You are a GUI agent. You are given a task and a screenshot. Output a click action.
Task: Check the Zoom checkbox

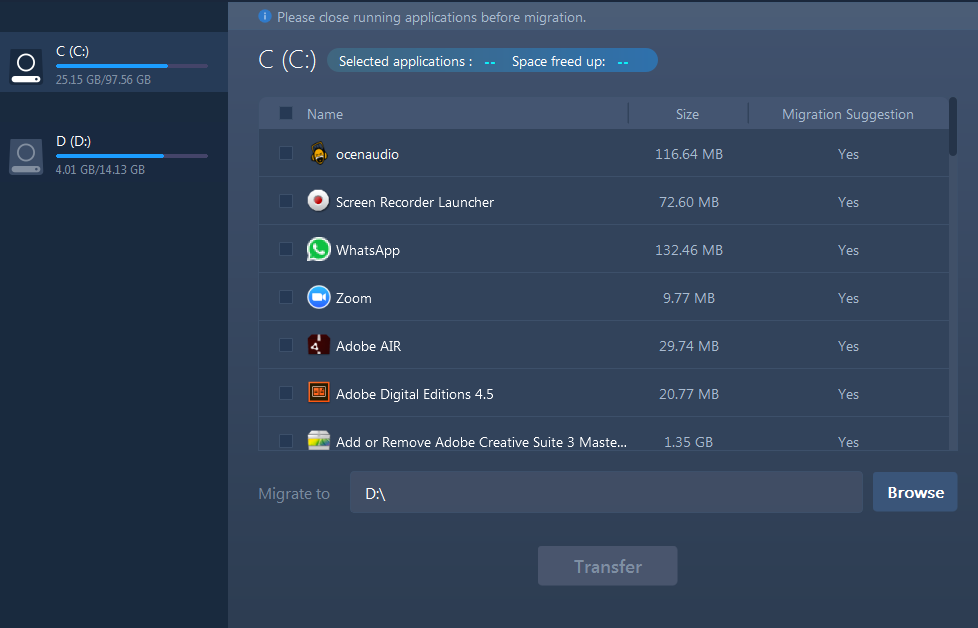[x=286, y=297]
